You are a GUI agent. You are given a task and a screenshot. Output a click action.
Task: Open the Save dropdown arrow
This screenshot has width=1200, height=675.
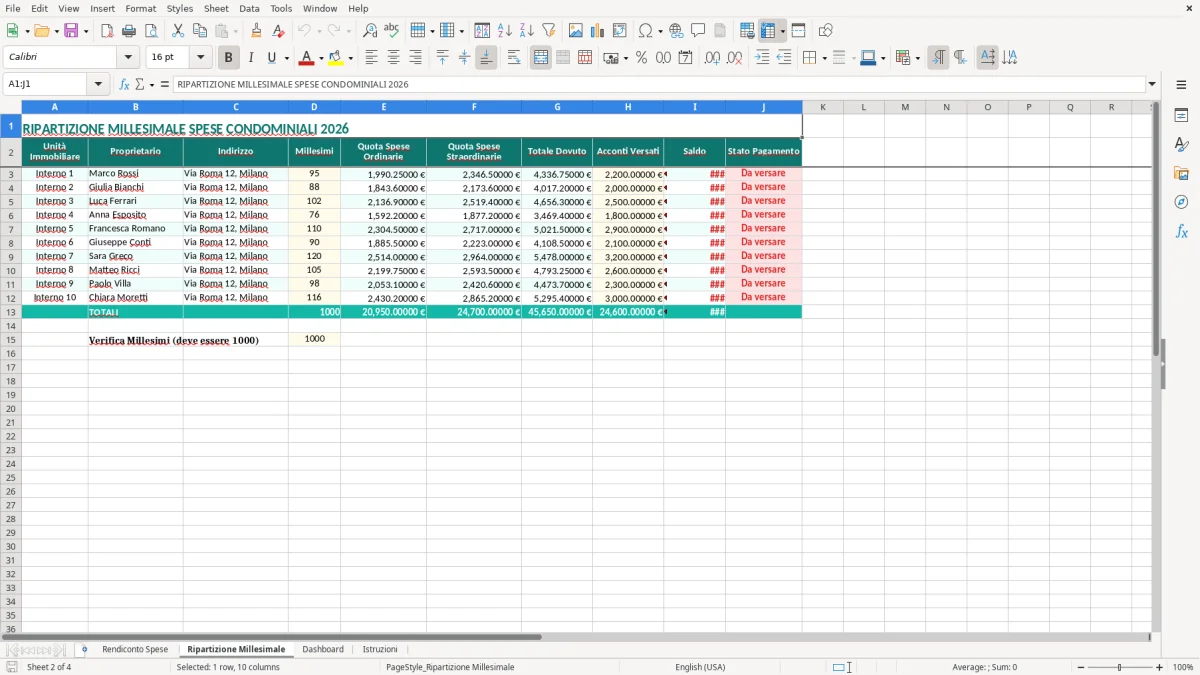(x=86, y=31)
